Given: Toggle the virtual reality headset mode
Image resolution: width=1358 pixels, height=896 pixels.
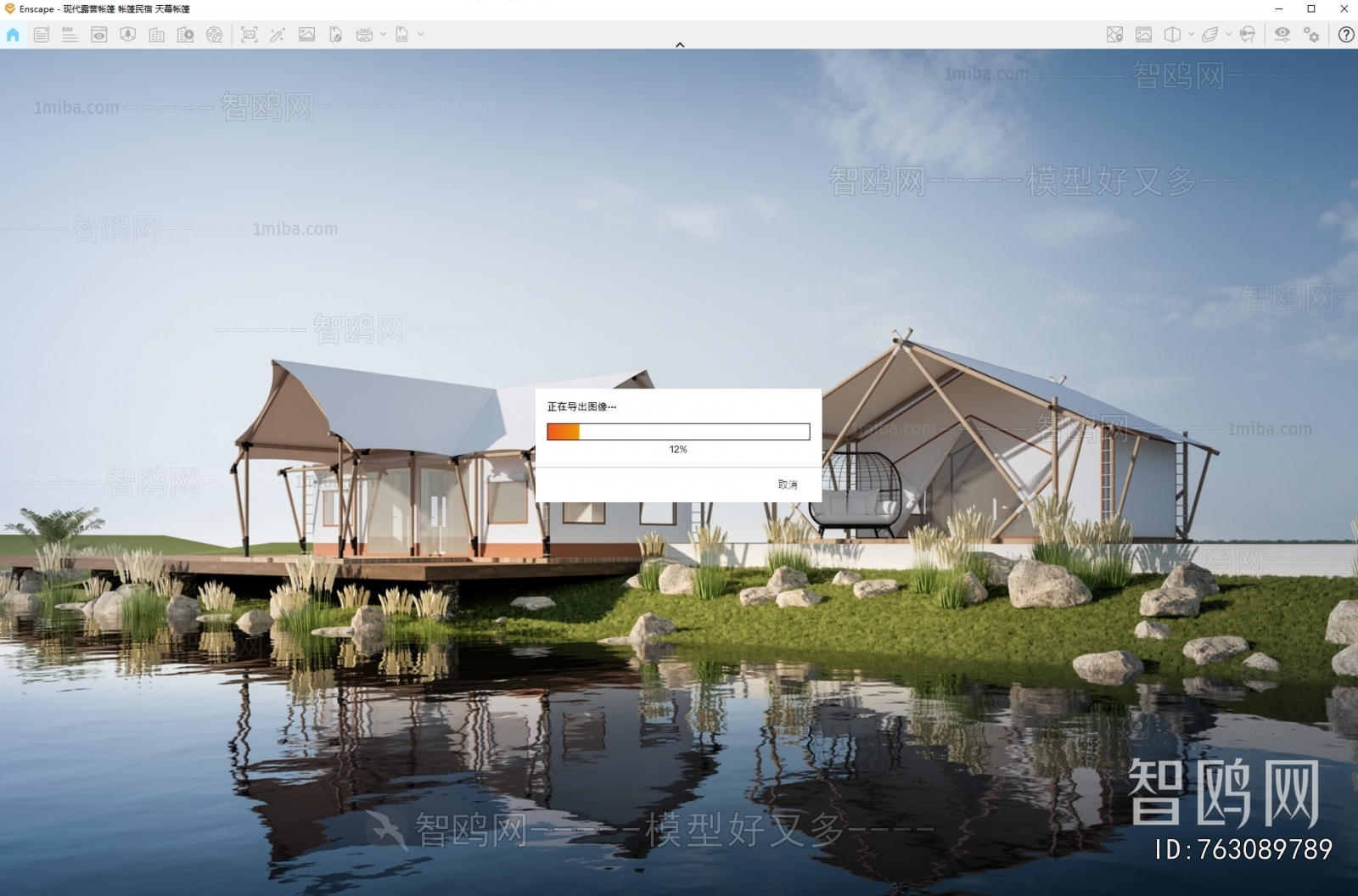Looking at the screenshot, I should click(1247, 35).
